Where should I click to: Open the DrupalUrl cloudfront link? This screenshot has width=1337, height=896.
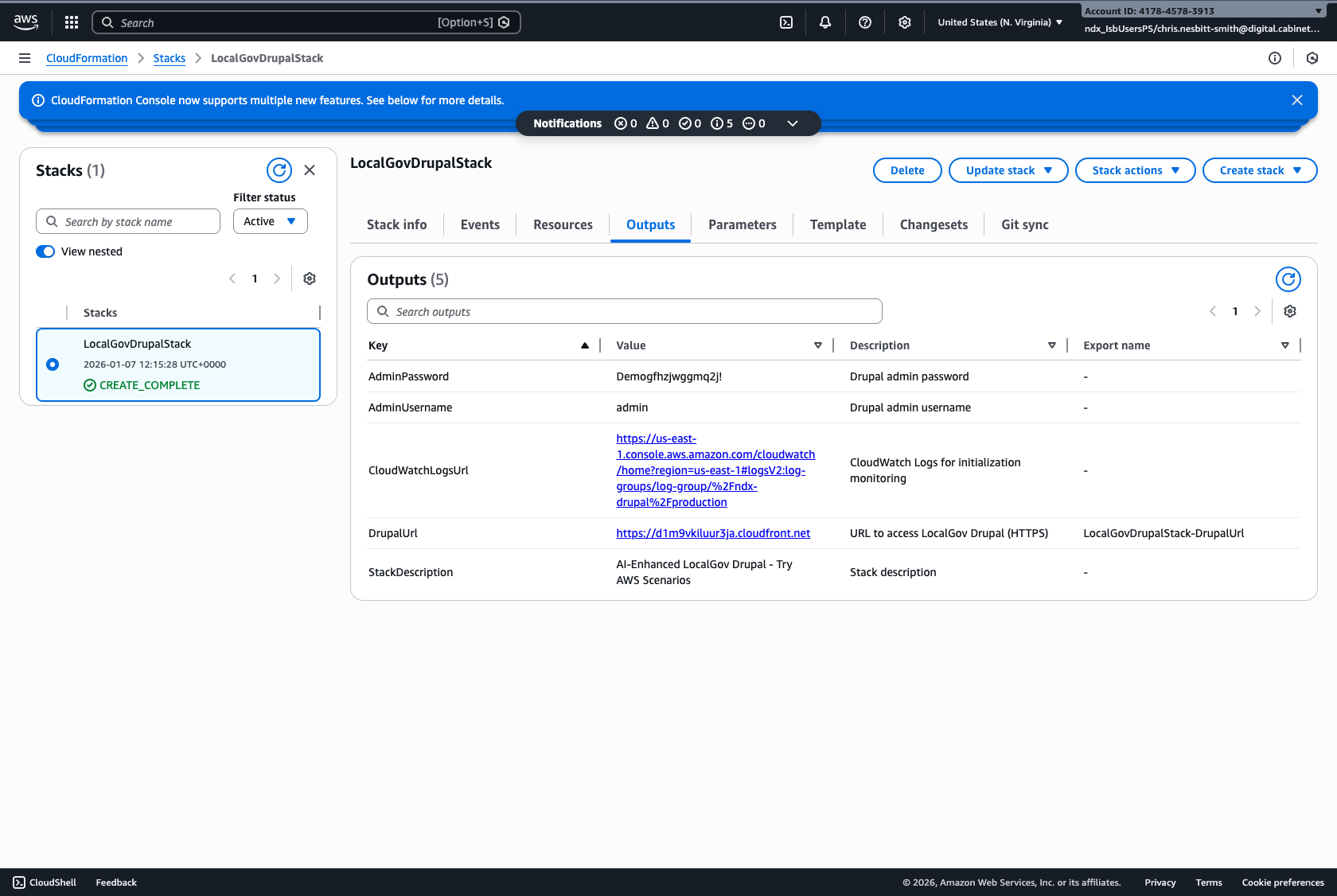712,533
